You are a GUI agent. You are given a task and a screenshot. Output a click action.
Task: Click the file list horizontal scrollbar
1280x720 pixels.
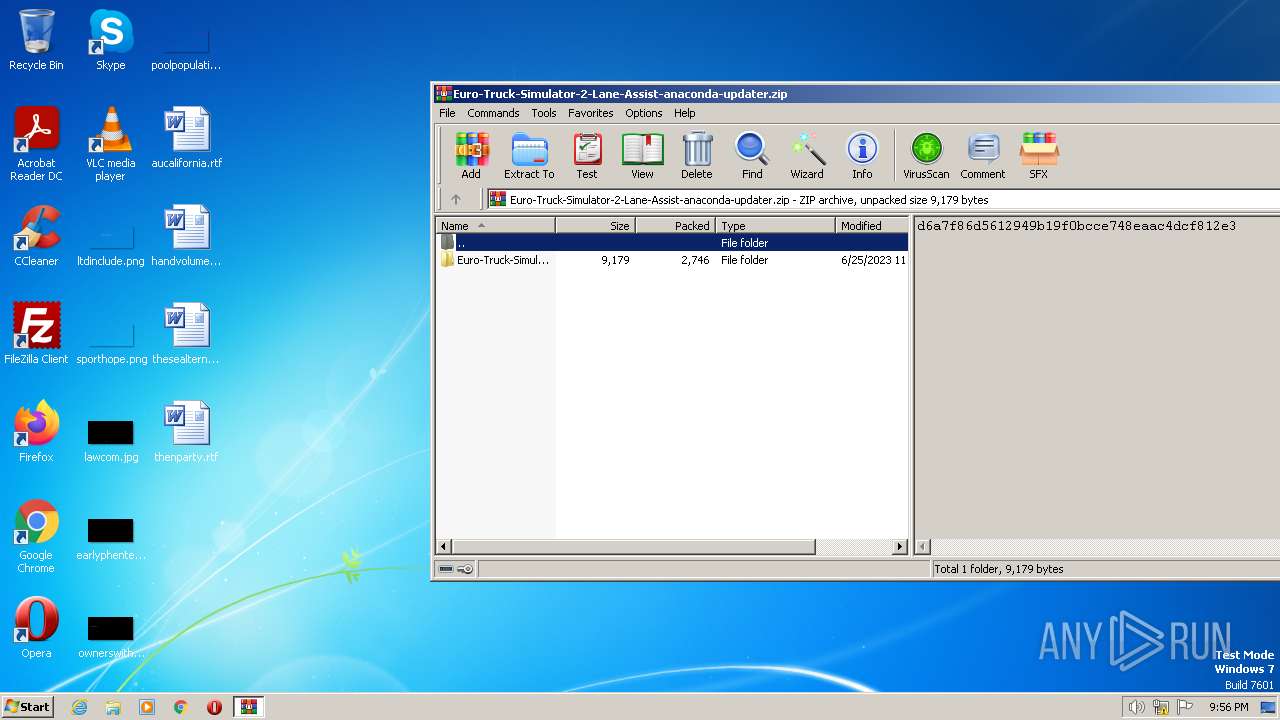tap(634, 547)
